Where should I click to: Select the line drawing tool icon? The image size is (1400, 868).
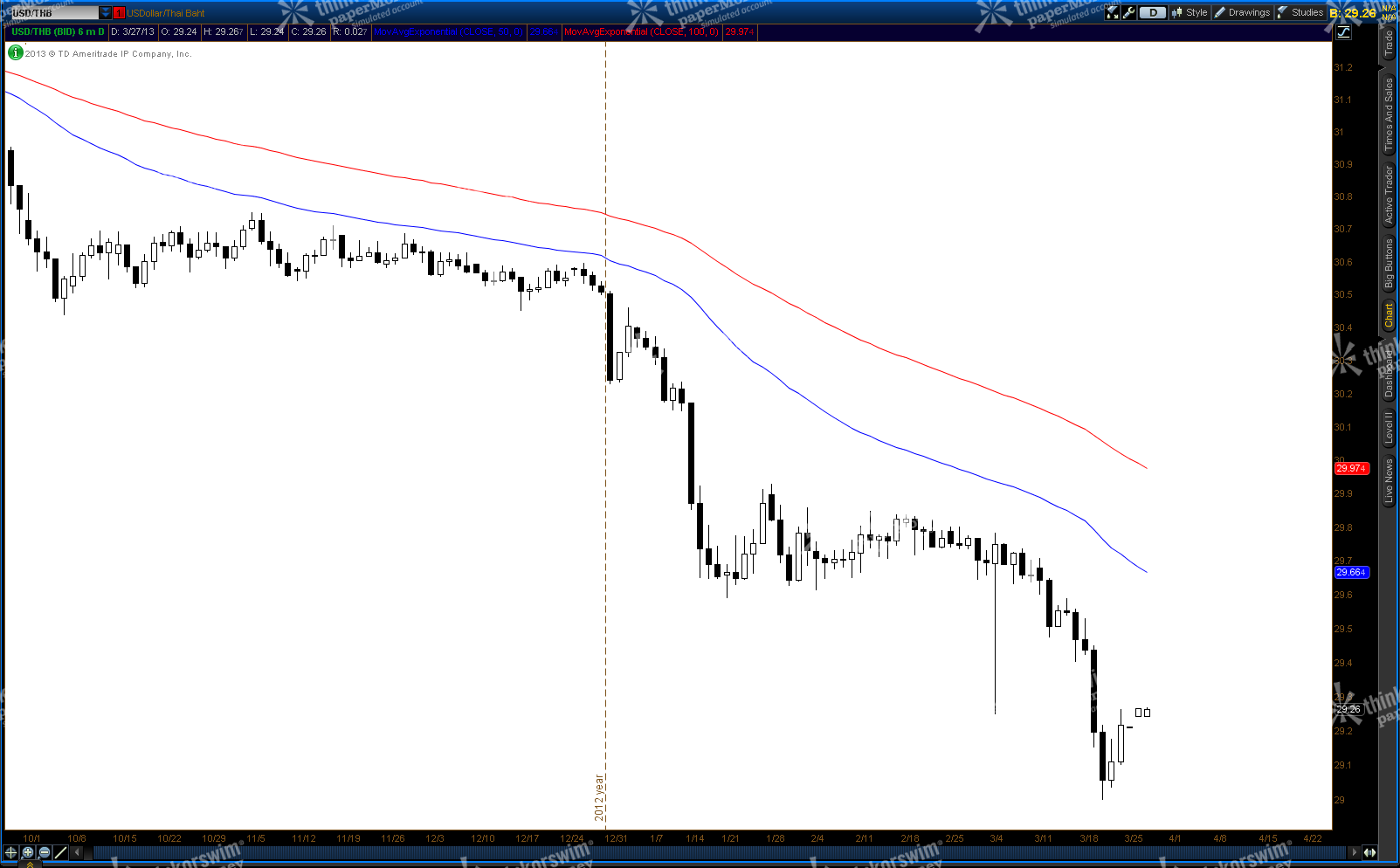point(61,852)
